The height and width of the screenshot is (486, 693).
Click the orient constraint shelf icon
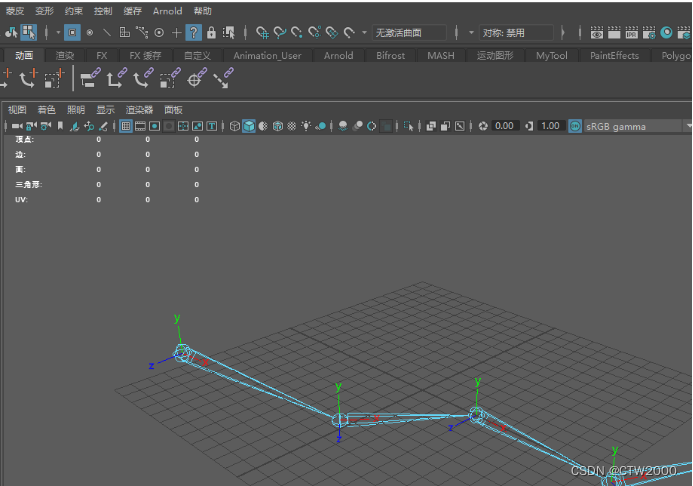tap(143, 79)
